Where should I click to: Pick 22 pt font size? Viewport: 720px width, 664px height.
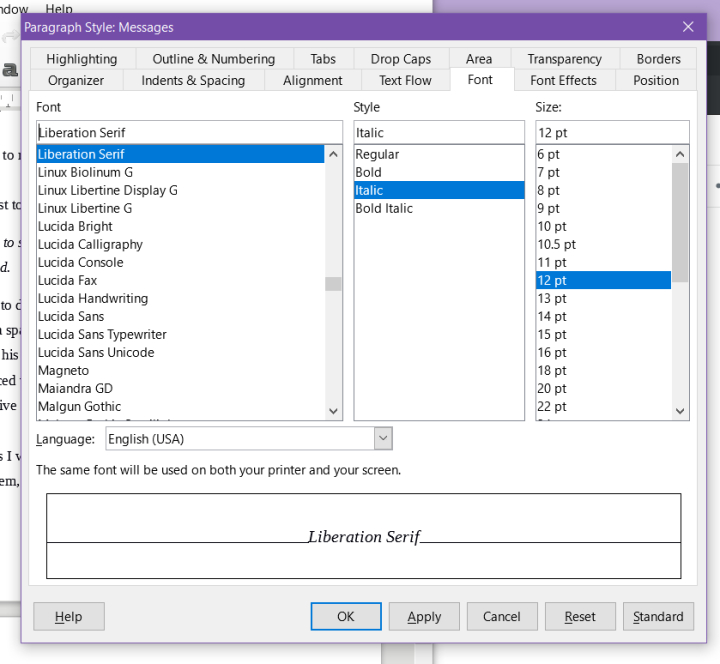click(603, 406)
